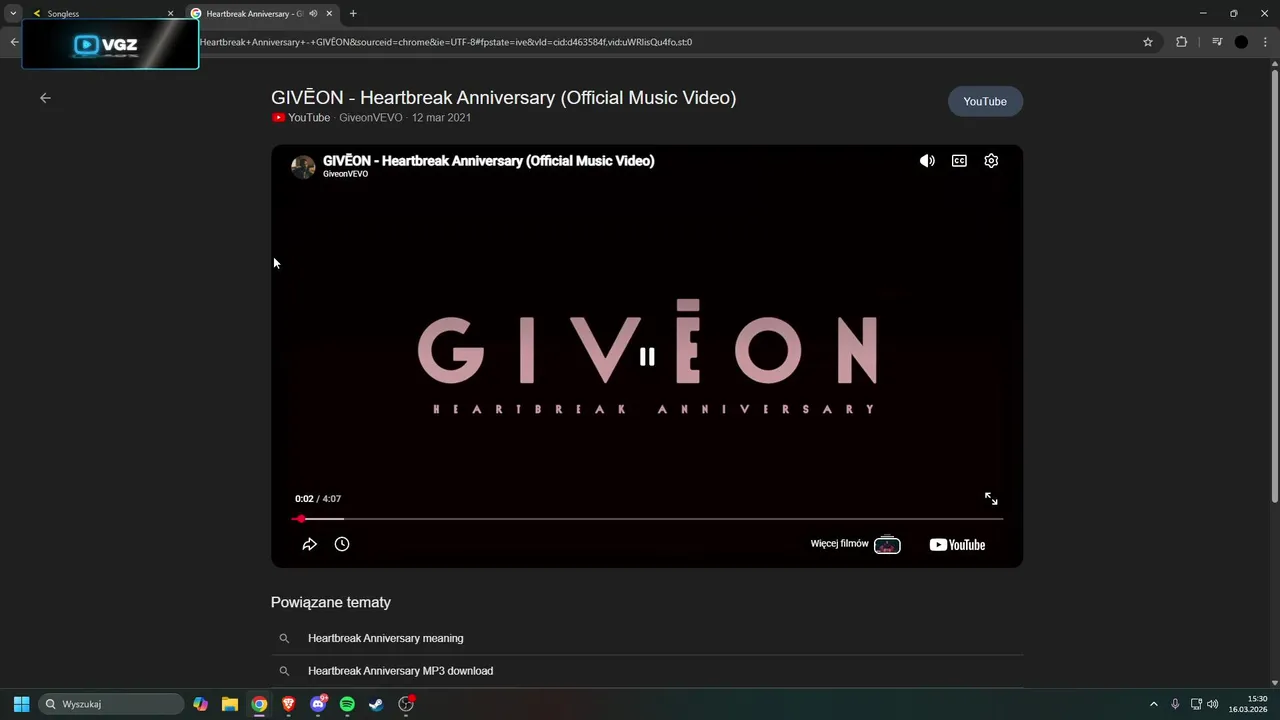Toggle closed captions (CC) in player

point(959,161)
